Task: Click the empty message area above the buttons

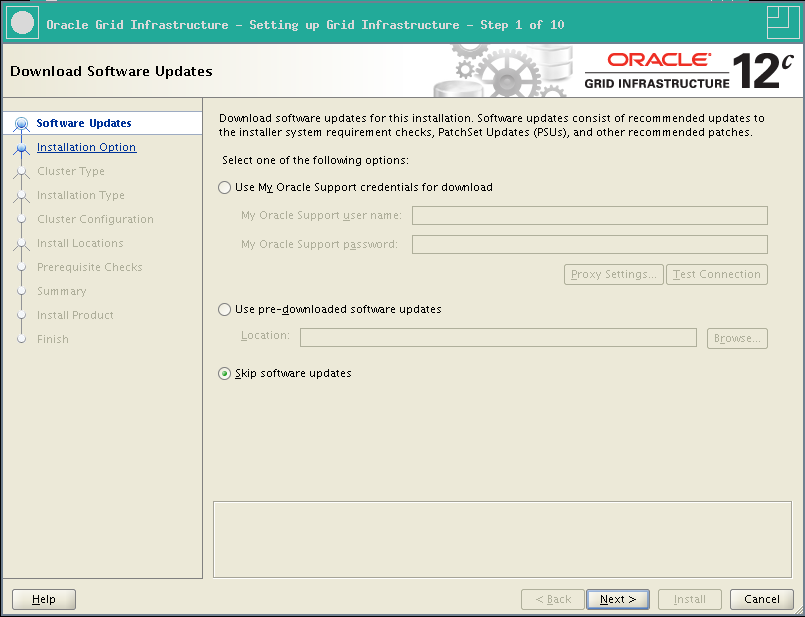Action: click(x=502, y=539)
